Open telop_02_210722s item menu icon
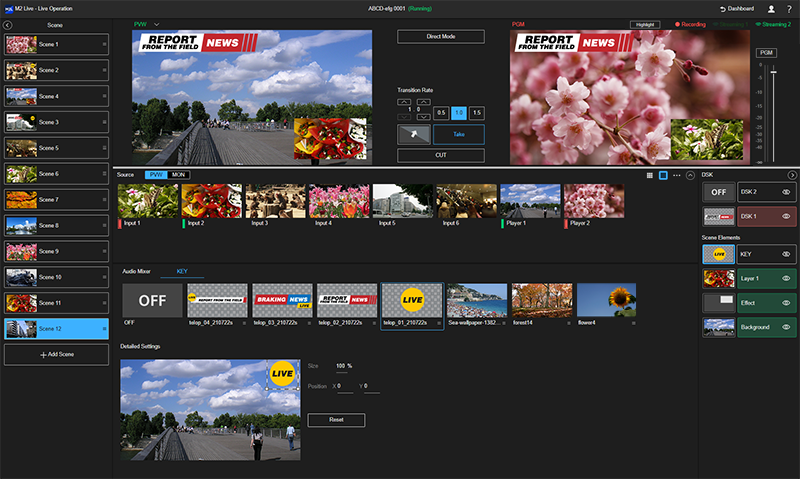This screenshot has width=800, height=479. click(x=374, y=323)
